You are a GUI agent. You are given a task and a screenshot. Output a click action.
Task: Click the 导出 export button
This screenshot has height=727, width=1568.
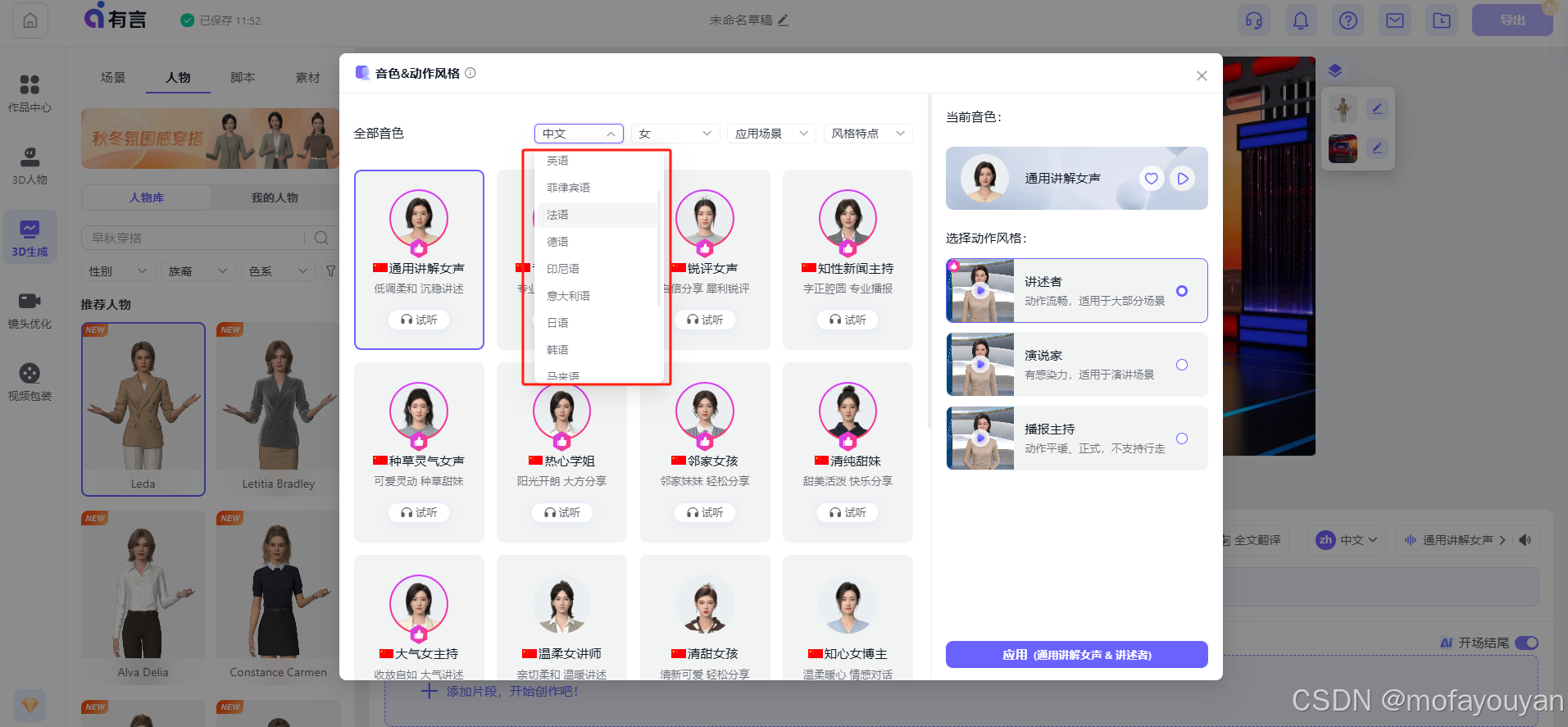pyautogui.click(x=1512, y=20)
